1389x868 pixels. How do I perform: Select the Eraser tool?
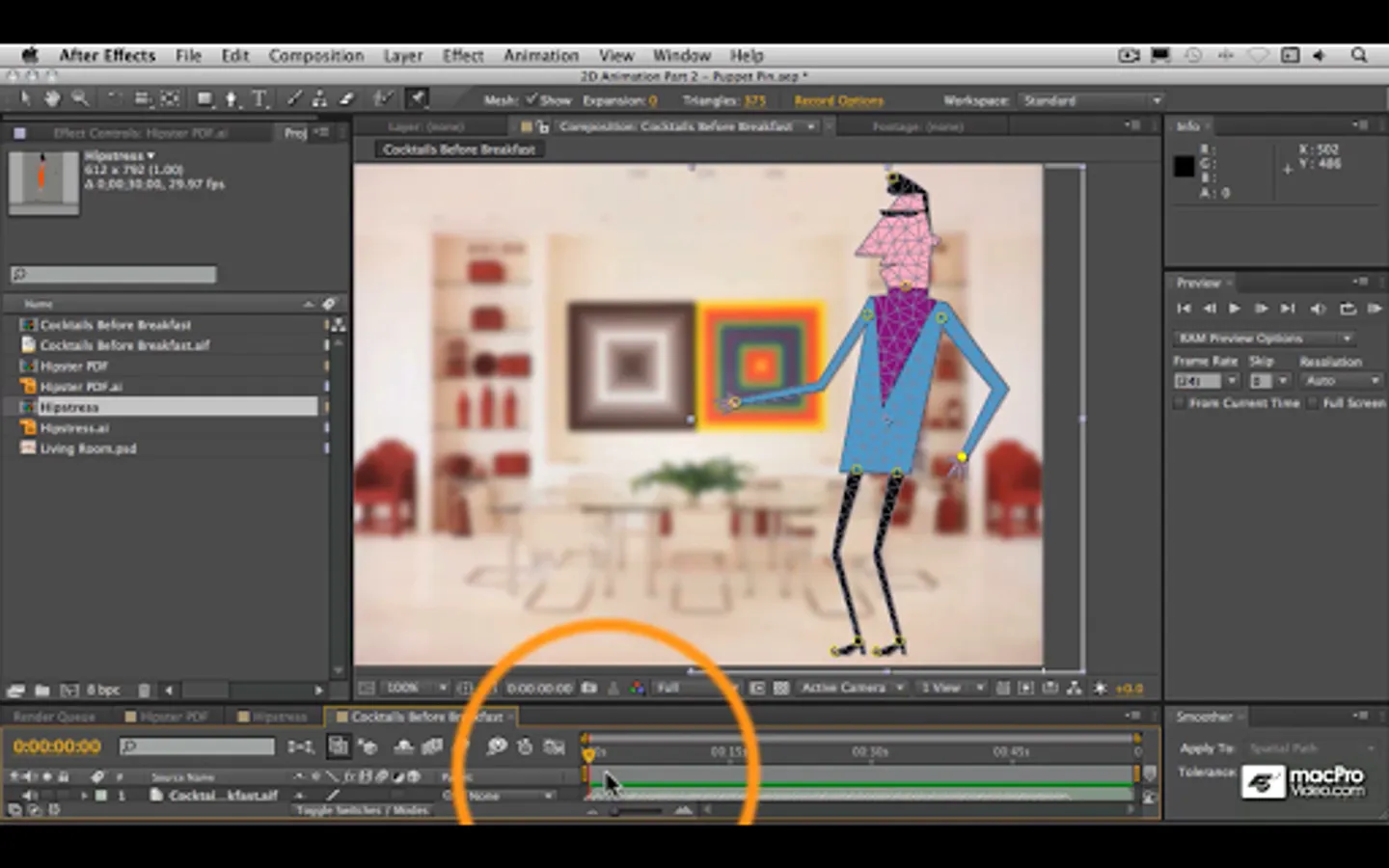tap(346, 98)
